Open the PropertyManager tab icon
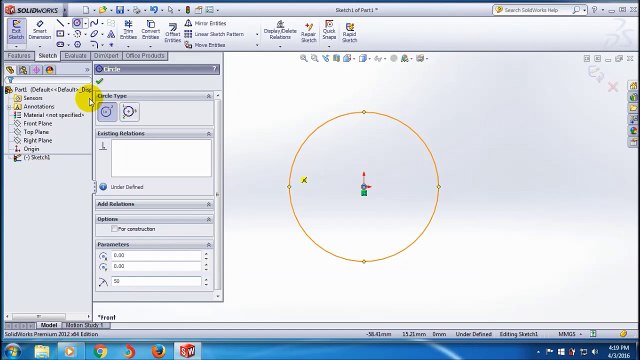The height and width of the screenshot is (360, 640). click(x=23, y=70)
